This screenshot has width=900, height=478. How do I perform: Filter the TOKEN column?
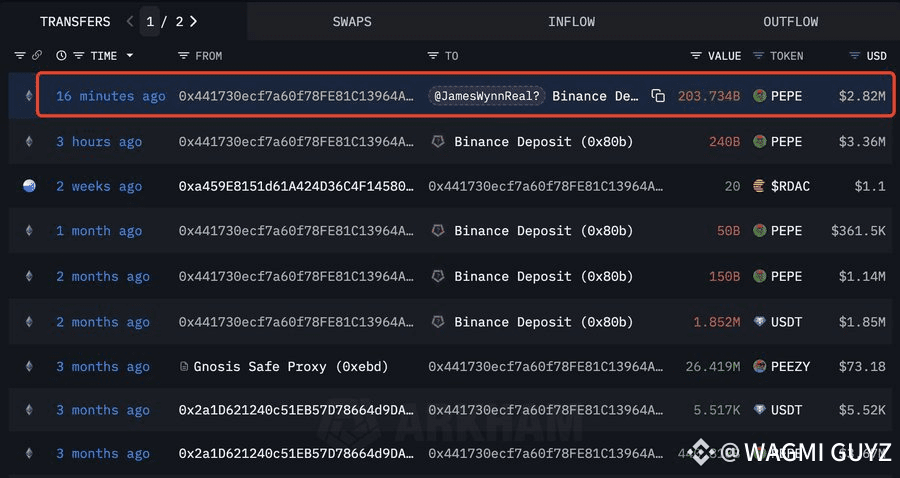(x=759, y=56)
